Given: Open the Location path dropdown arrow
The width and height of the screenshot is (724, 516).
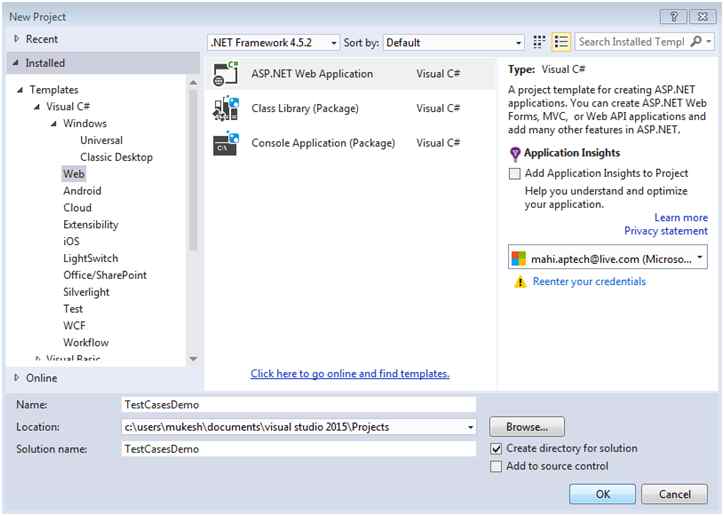Looking at the screenshot, I should coord(470,427).
